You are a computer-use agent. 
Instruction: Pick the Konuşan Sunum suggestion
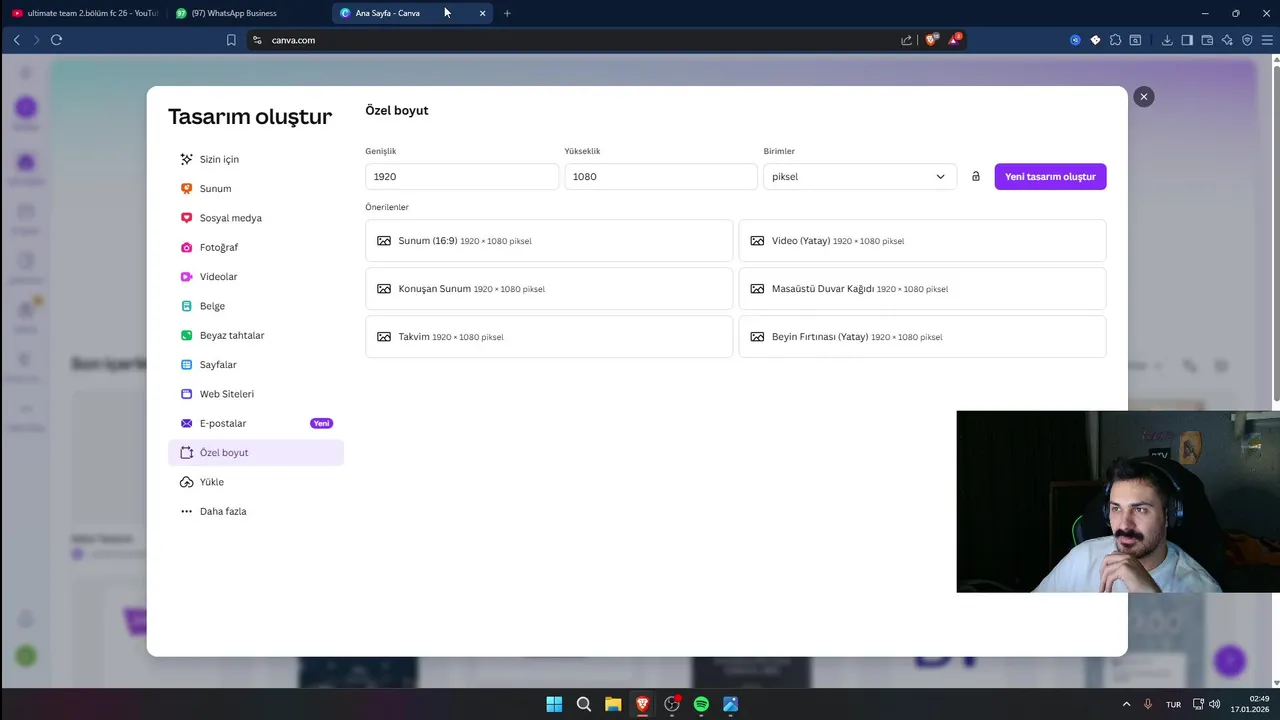point(549,289)
